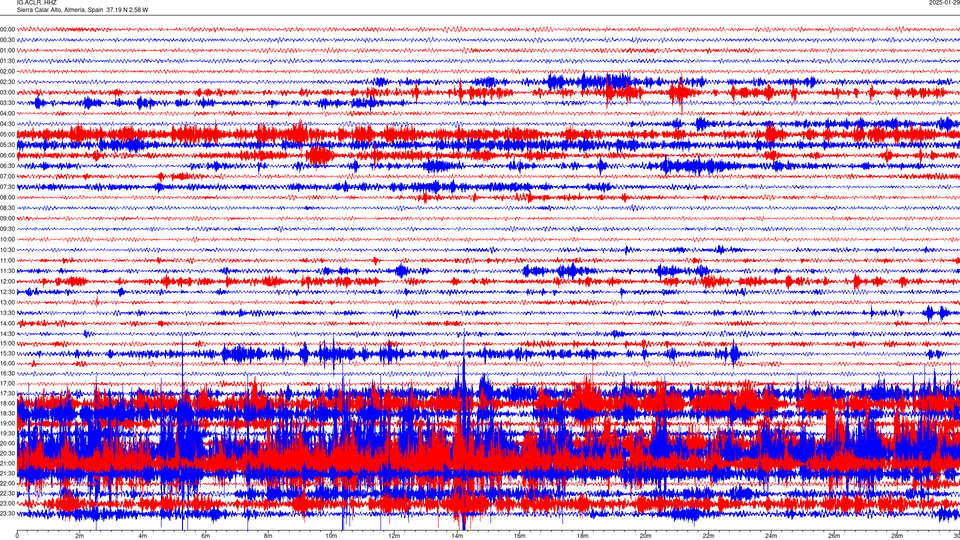Click the 22m tick on minute axis
960x540 pixels.
pos(708,536)
